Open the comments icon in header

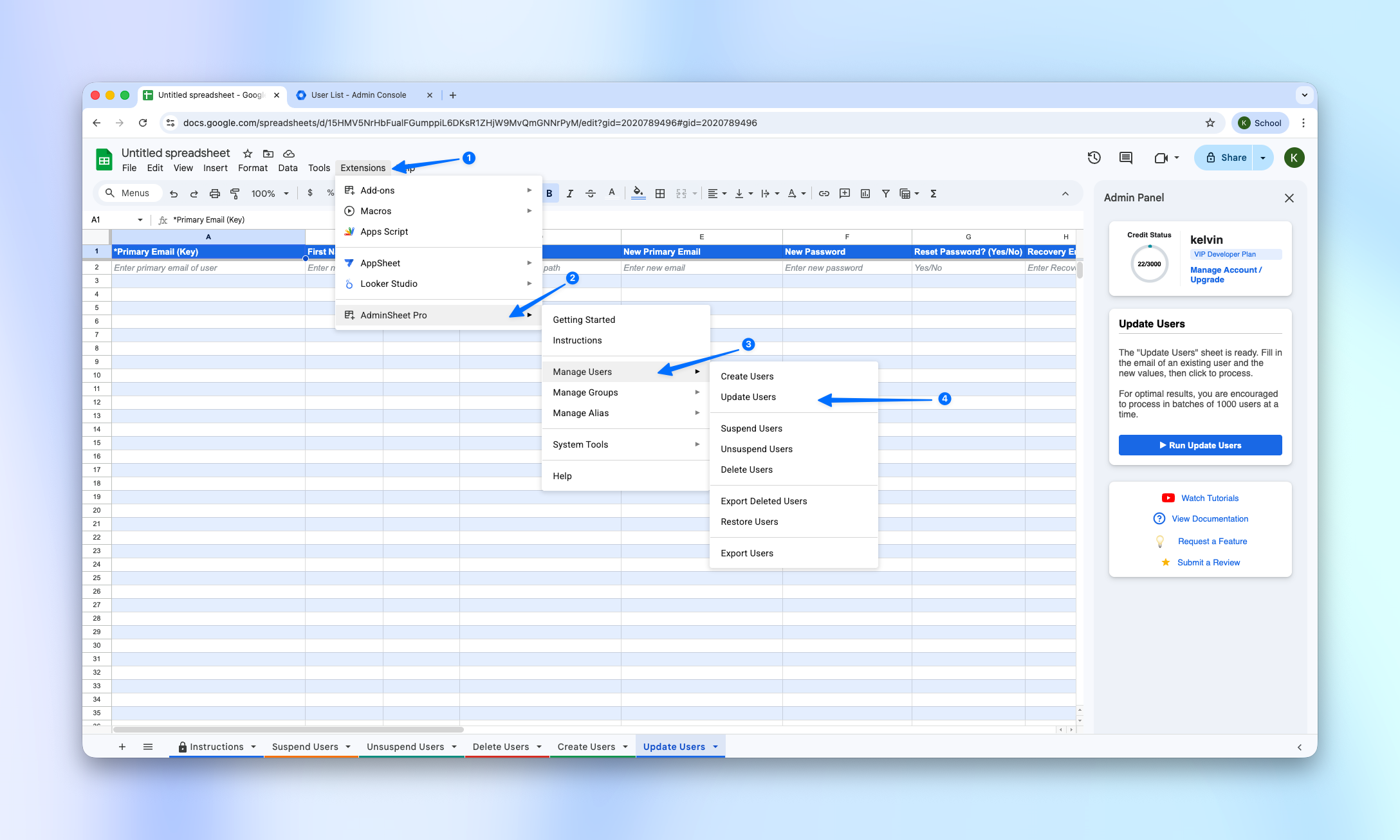click(x=1125, y=158)
